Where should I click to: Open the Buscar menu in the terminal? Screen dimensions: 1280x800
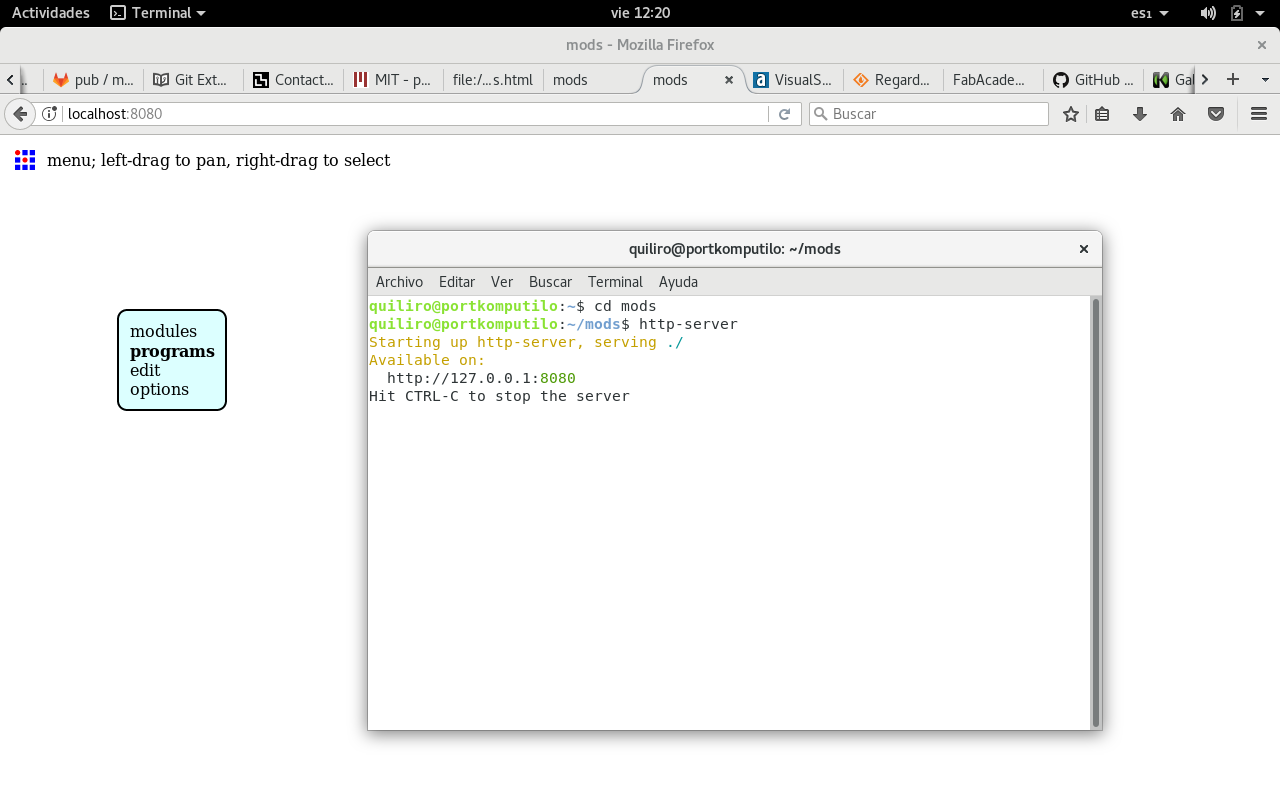(550, 282)
